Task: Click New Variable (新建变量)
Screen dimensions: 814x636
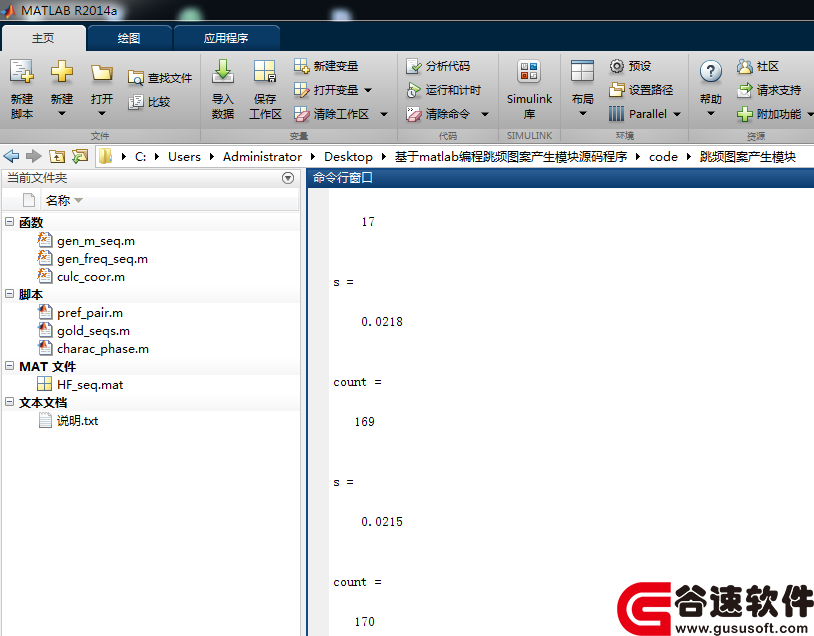Action: click(x=326, y=66)
